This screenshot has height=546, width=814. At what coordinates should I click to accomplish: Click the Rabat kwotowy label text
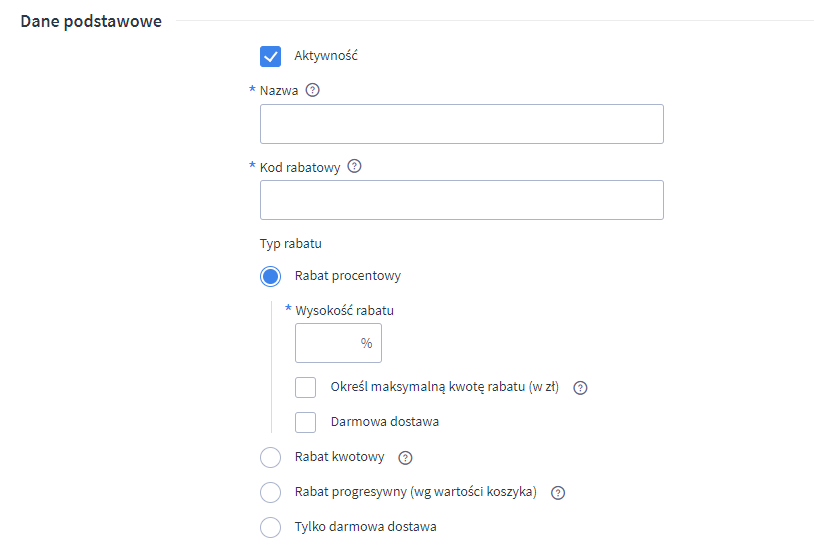click(x=339, y=458)
